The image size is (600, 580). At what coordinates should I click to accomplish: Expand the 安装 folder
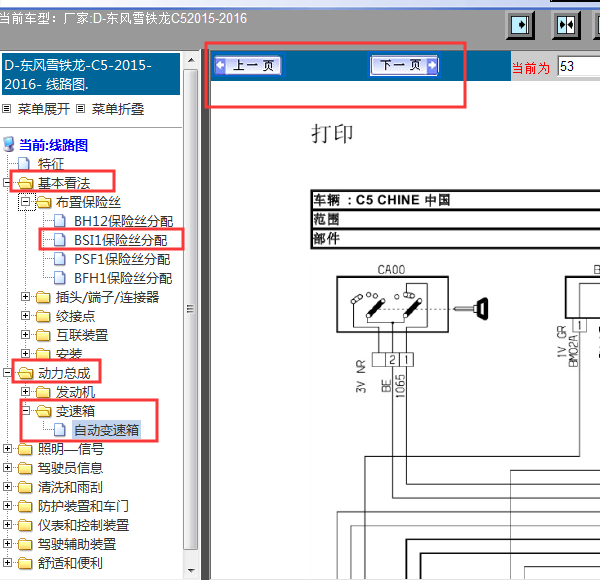click(25, 353)
